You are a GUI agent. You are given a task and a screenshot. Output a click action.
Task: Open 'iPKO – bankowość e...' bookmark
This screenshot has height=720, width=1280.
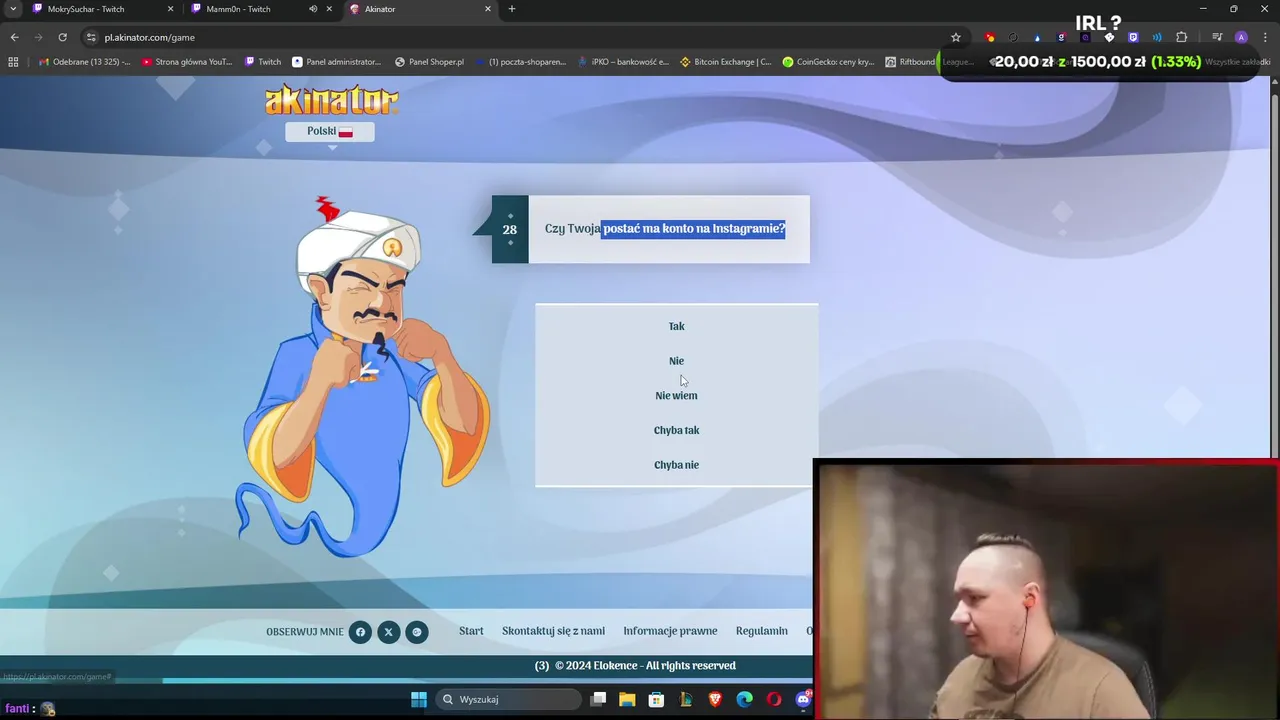click(623, 61)
